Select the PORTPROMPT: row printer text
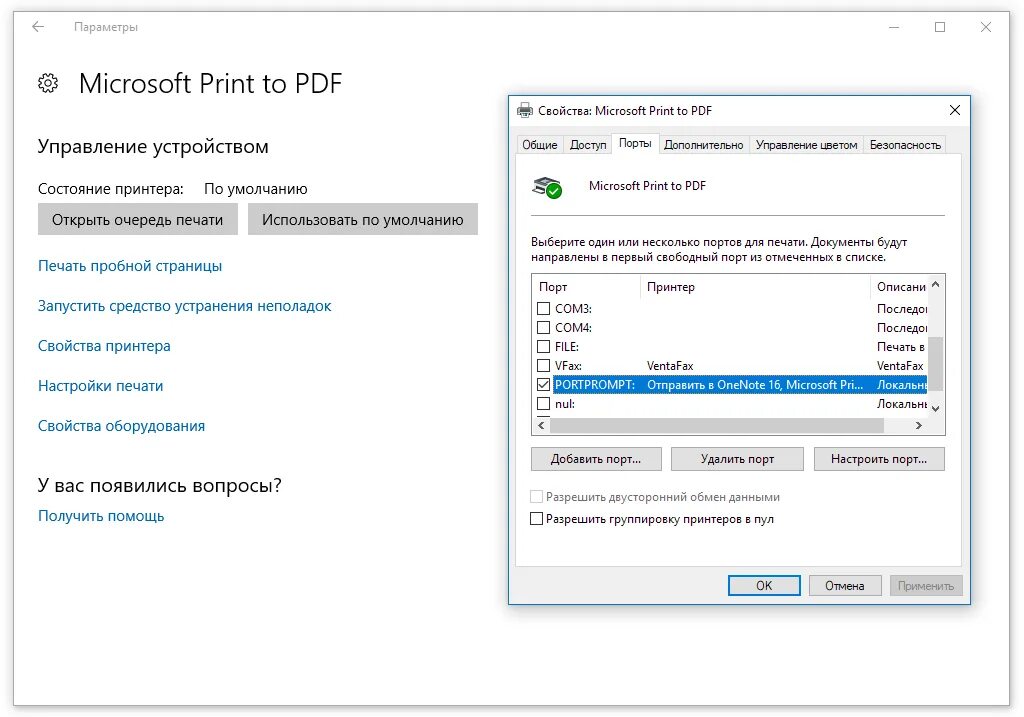 pyautogui.click(x=755, y=385)
